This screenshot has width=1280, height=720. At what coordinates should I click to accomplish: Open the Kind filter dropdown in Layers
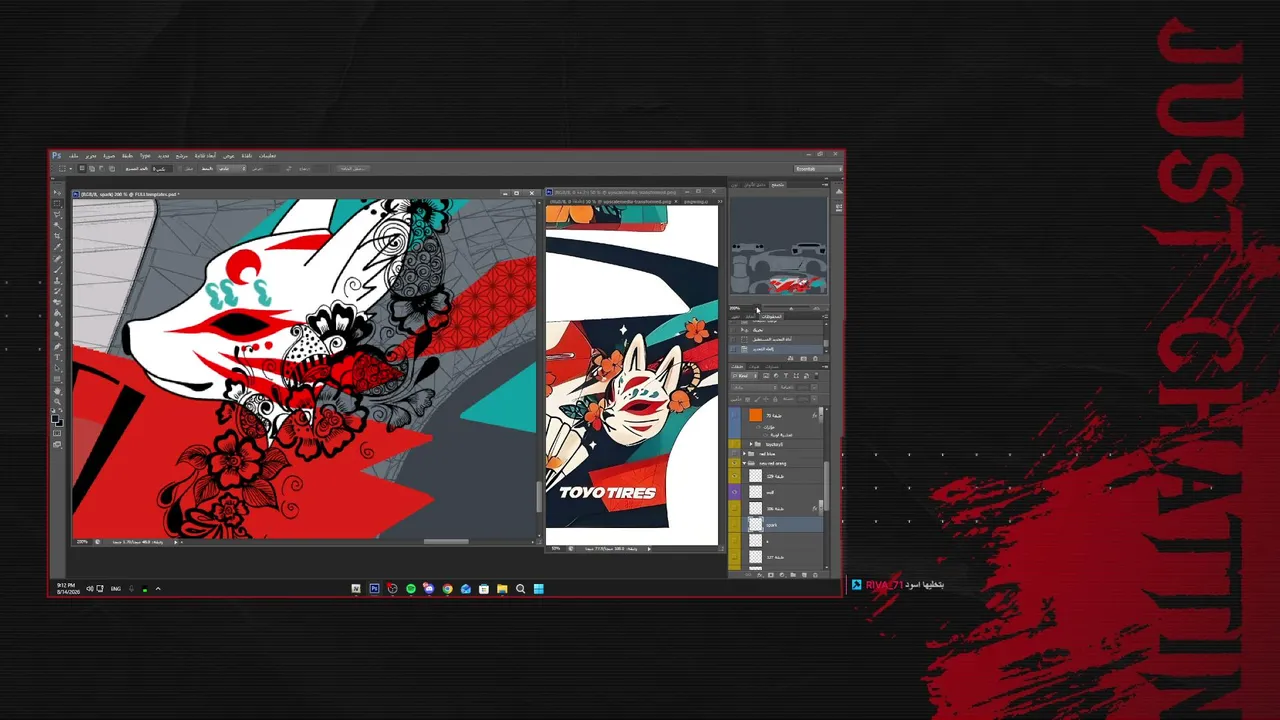[x=744, y=376]
